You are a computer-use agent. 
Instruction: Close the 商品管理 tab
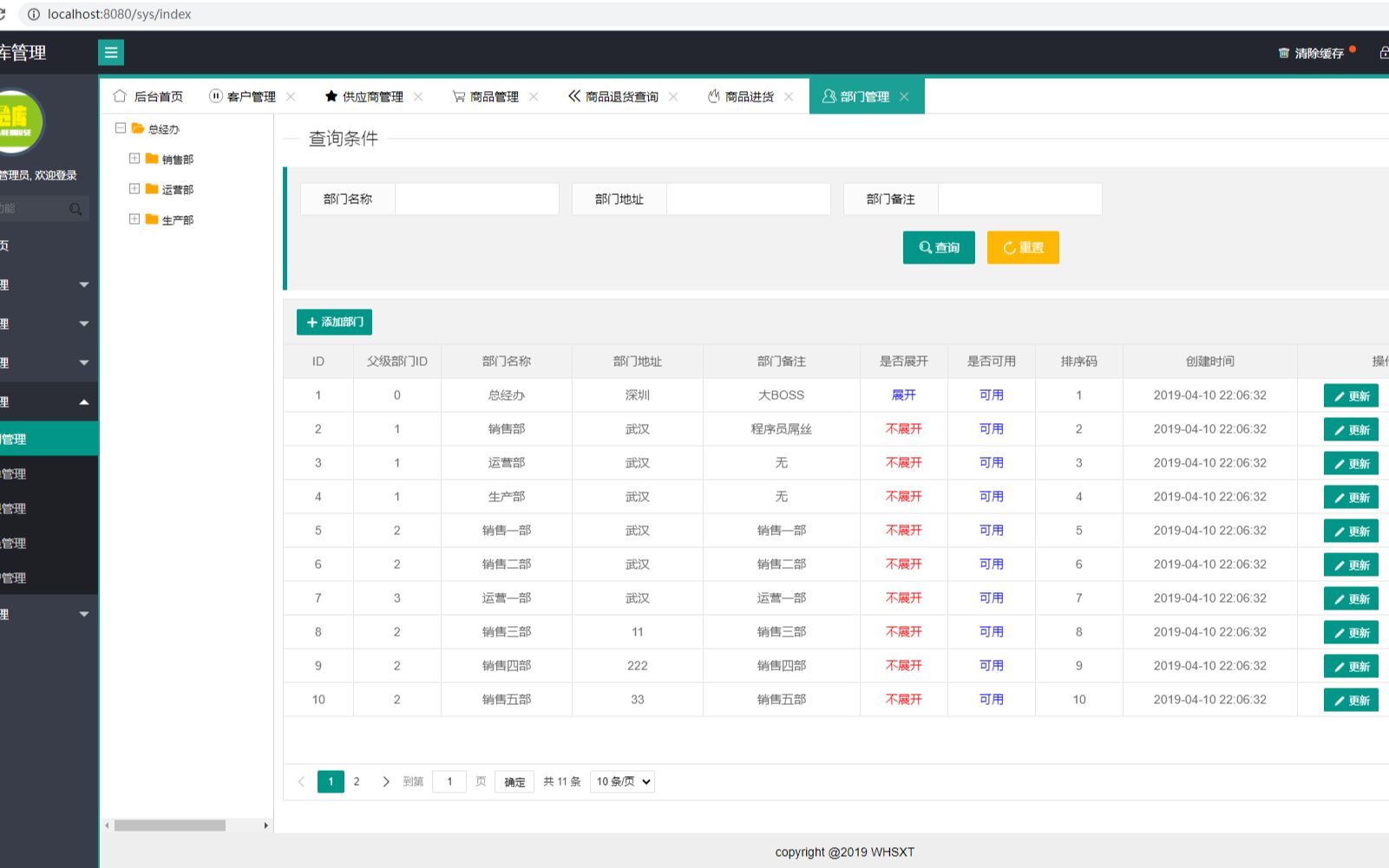[x=534, y=96]
